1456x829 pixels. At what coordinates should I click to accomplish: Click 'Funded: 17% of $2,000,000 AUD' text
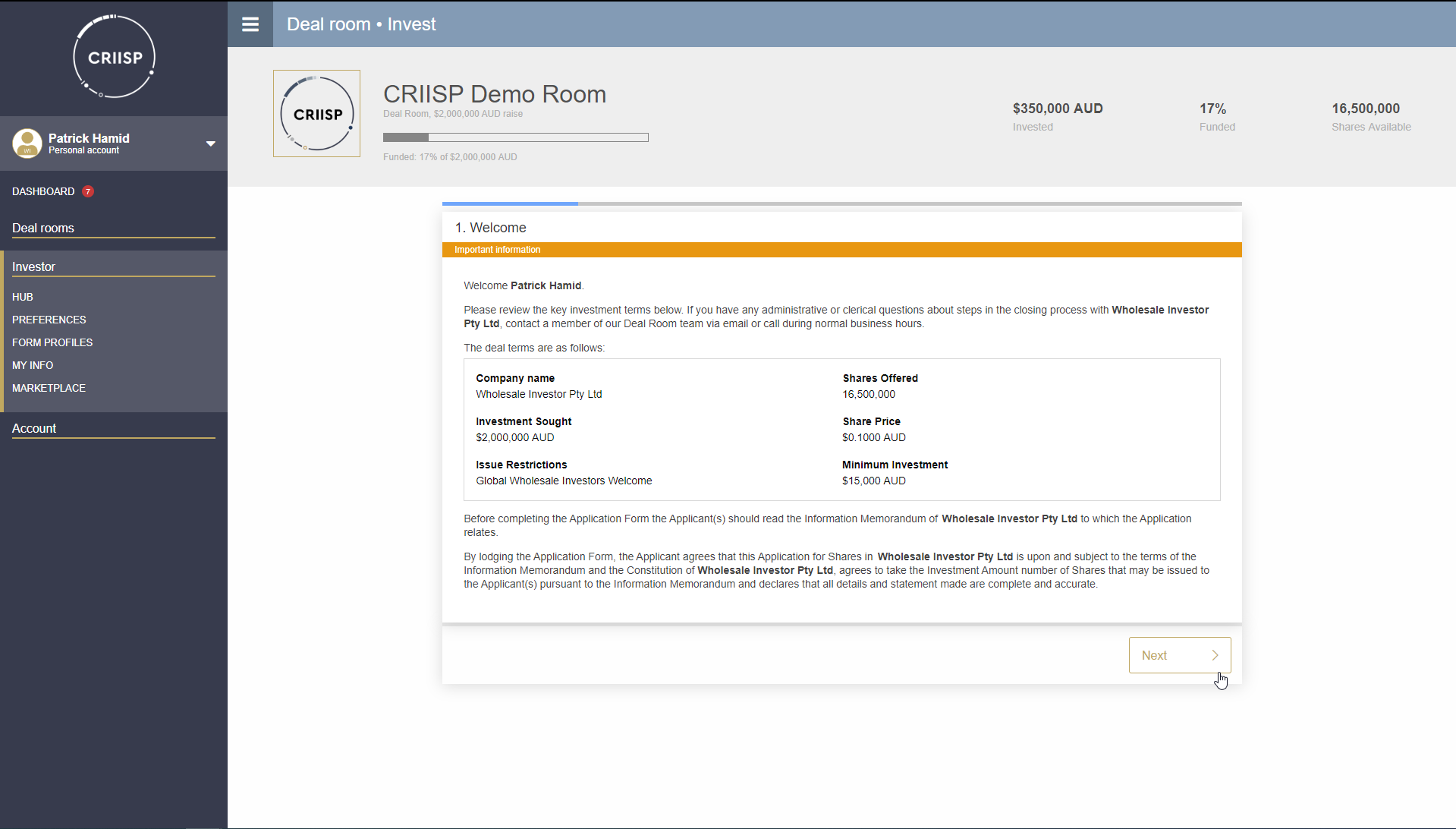[x=450, y=157]
